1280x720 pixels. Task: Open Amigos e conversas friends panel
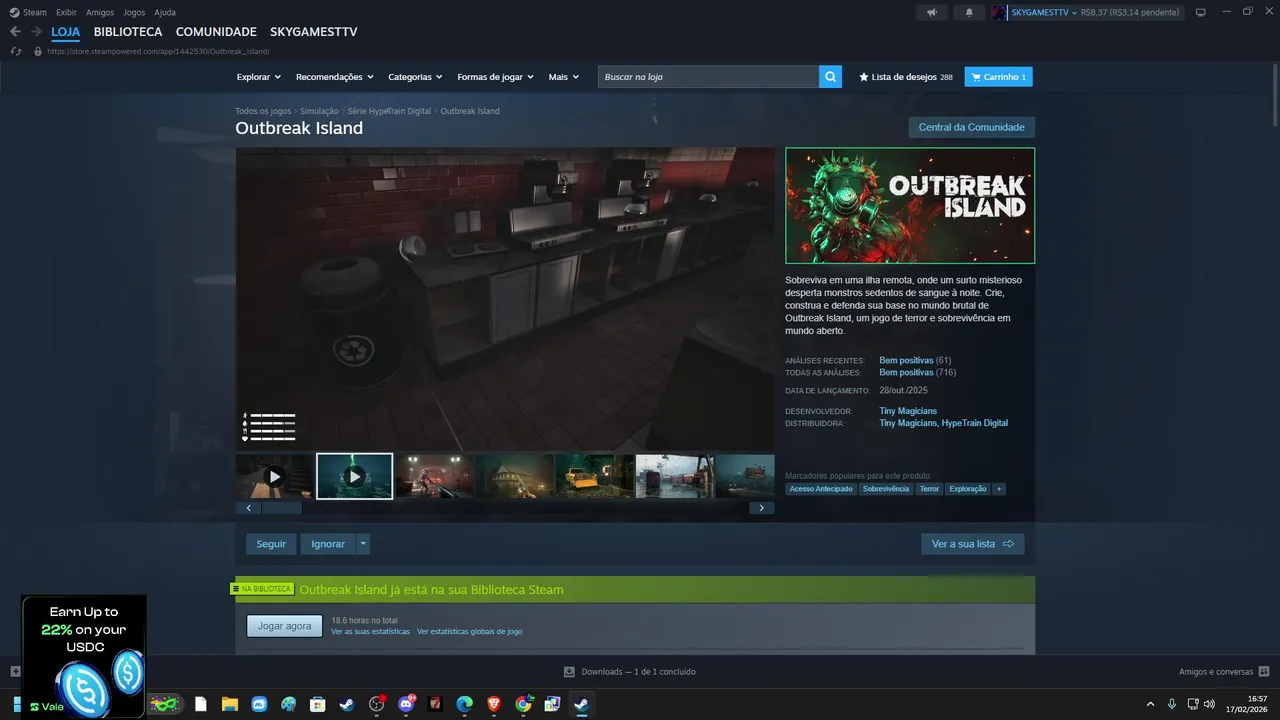tap(1224, 672)
